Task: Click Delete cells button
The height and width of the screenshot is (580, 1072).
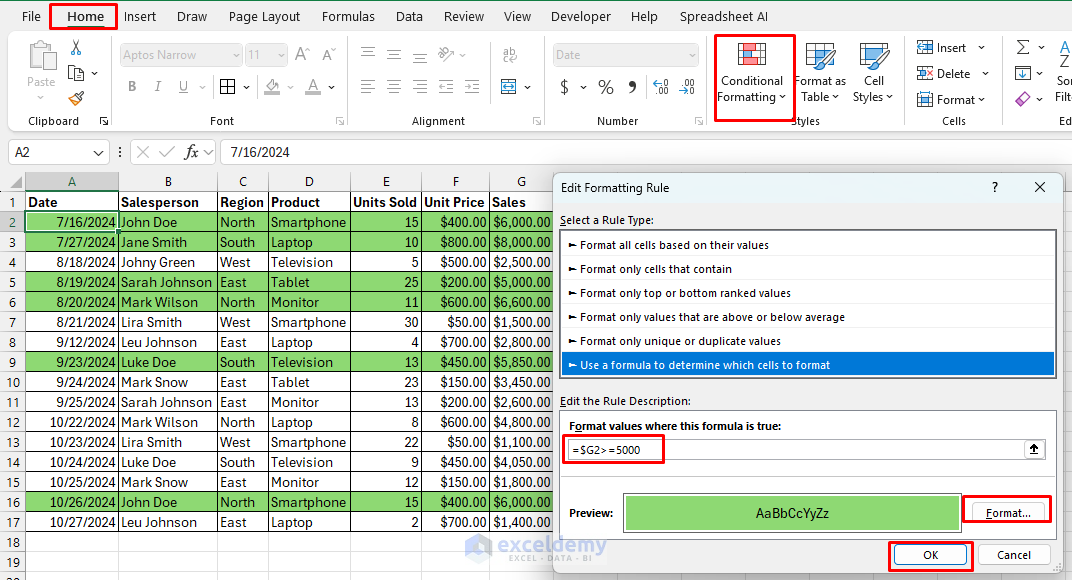Action: (943, 73)
